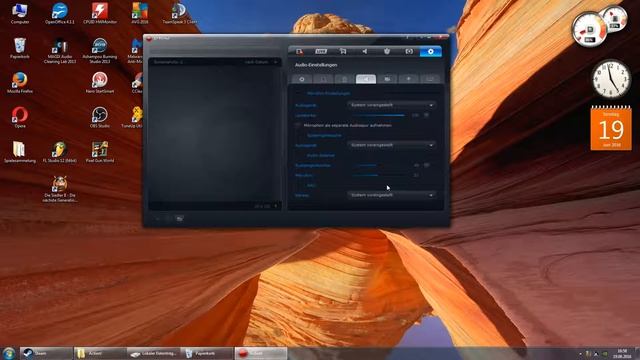Click the Audio-Einstellungen heading
This screenshot has width=640, height=360.
tap(316, 65)
